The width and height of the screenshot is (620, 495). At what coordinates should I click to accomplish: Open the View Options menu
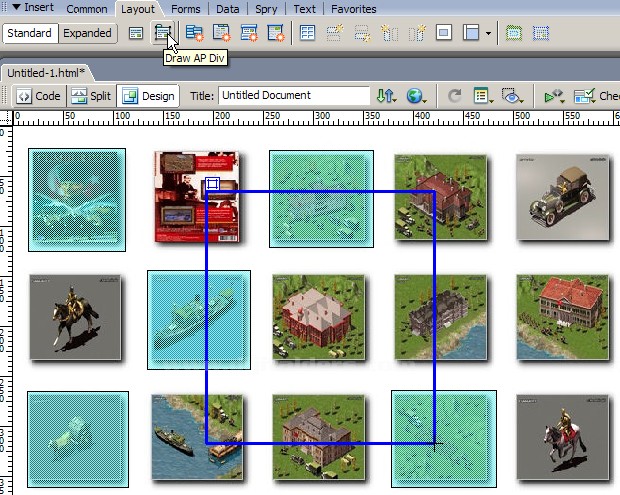coord(483,96)
